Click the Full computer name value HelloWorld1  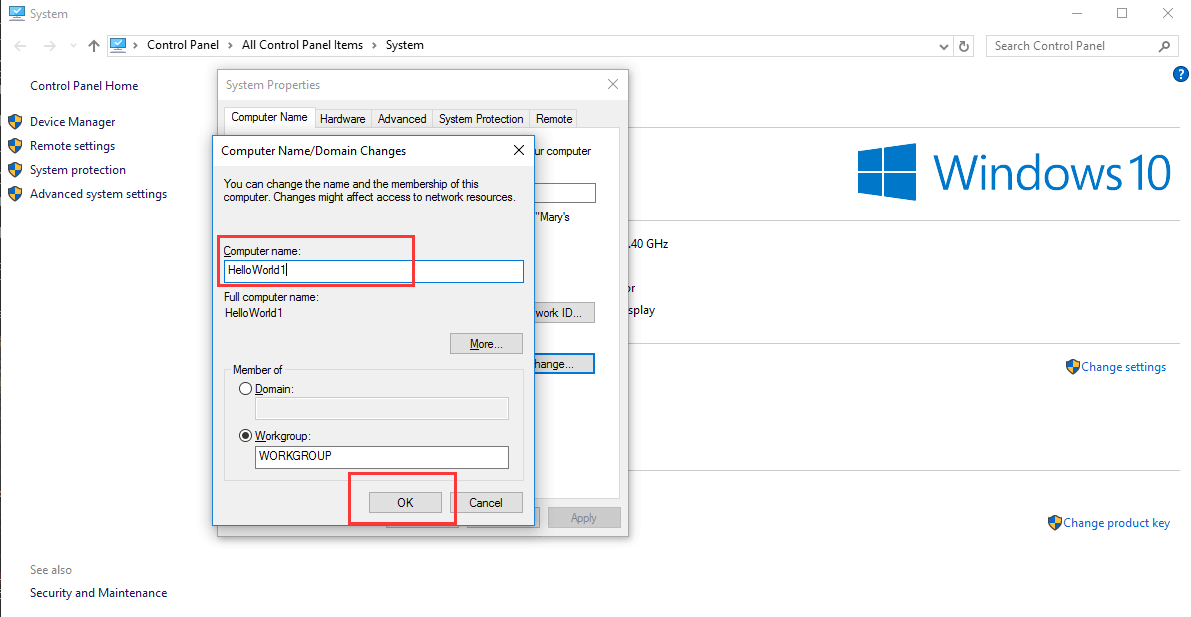[x=254, y=312]
